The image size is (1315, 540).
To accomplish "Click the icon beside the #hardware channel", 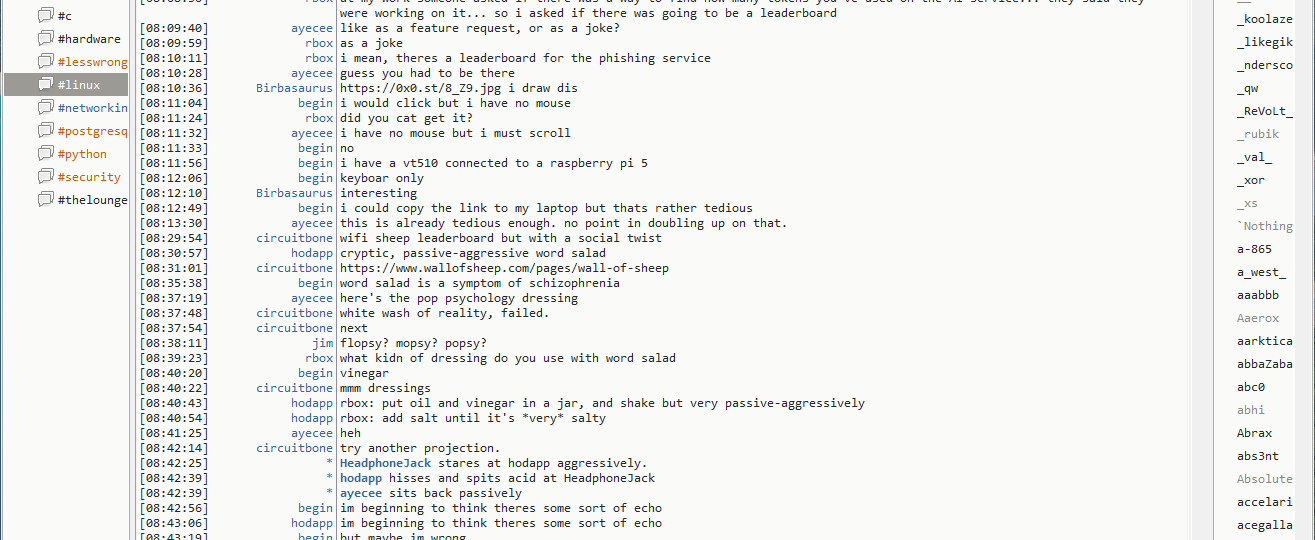I will pos(45,38).
